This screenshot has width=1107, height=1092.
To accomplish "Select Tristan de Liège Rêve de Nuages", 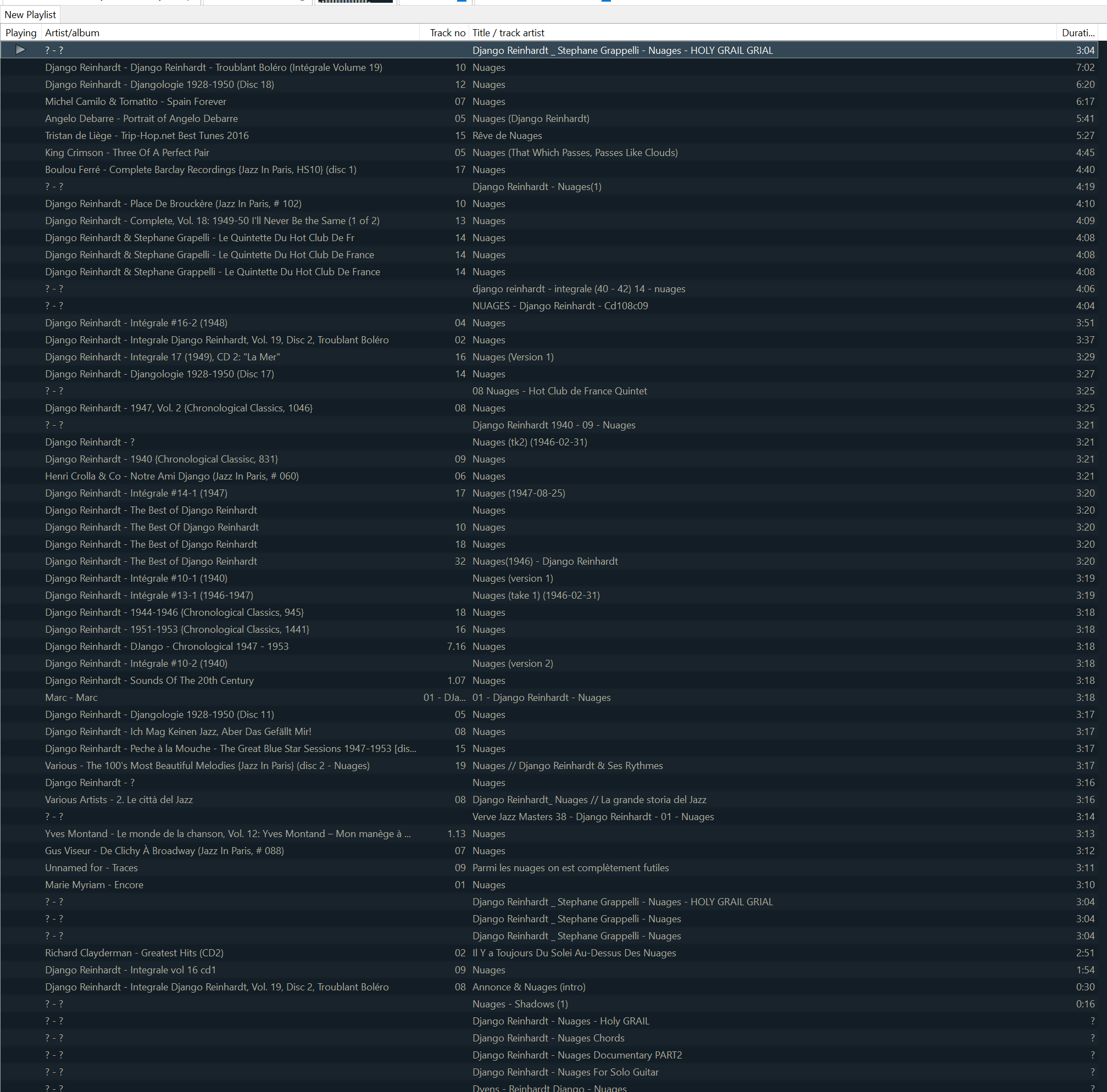I will 147,136.
